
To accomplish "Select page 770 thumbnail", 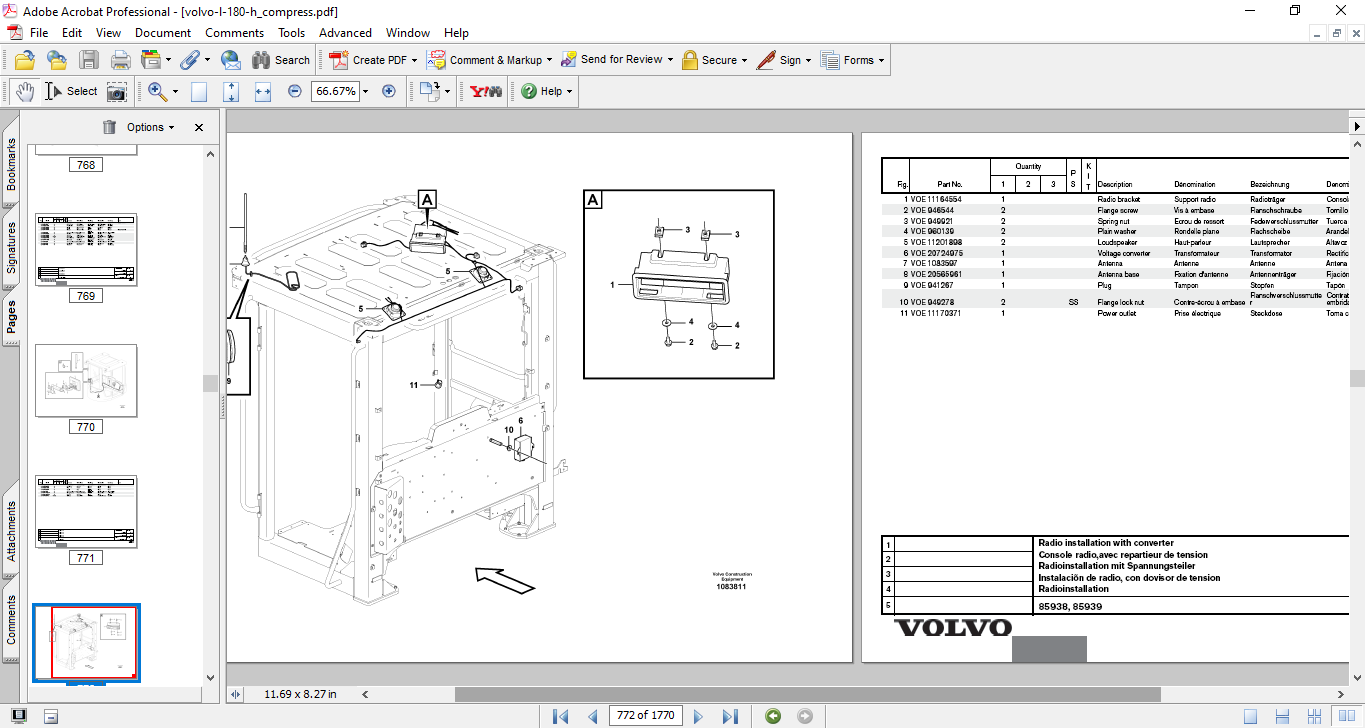I will 86,380.
